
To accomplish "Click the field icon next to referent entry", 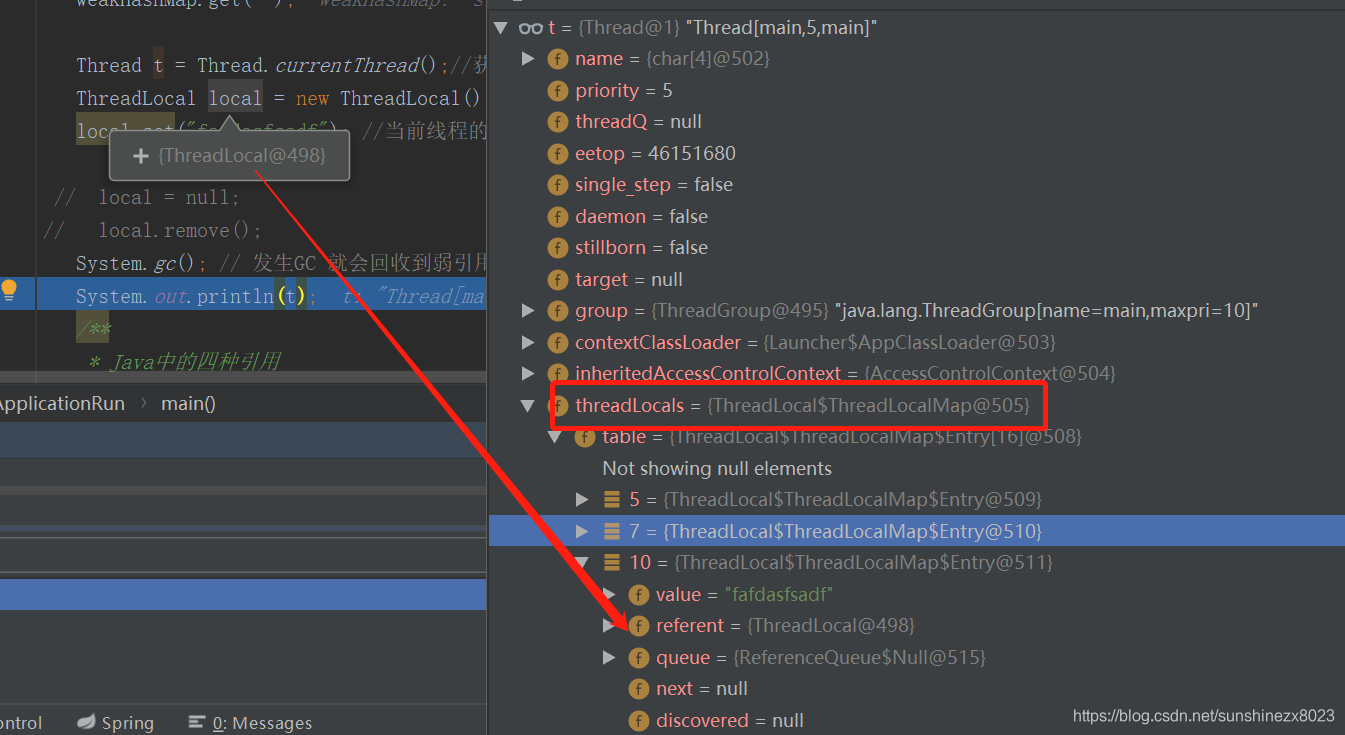I will pos(639,625).
